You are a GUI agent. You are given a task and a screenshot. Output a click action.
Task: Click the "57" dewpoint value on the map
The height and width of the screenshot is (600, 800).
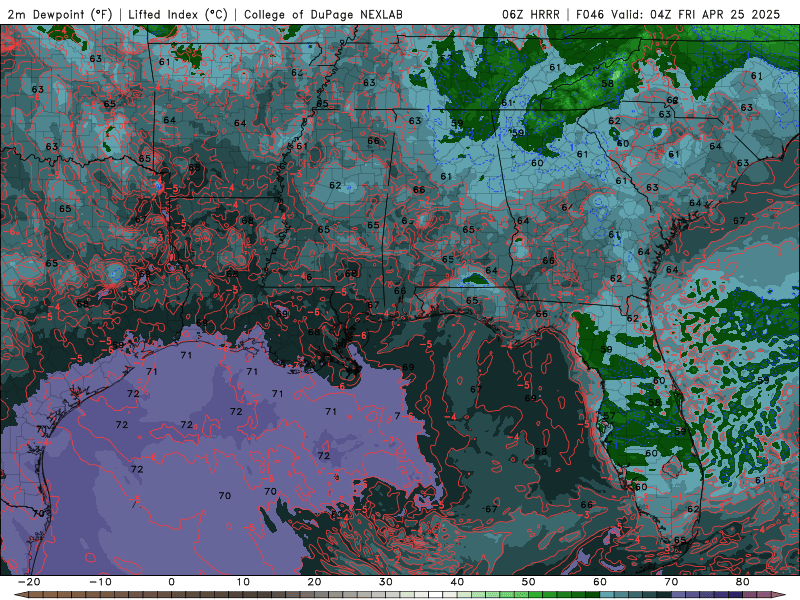pos(609,416)
